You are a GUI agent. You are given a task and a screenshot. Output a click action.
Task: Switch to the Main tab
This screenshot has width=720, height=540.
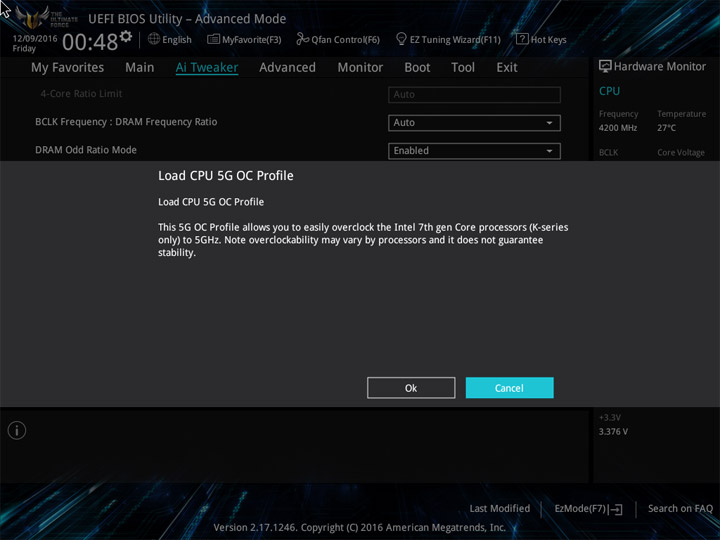pos(140,68)
